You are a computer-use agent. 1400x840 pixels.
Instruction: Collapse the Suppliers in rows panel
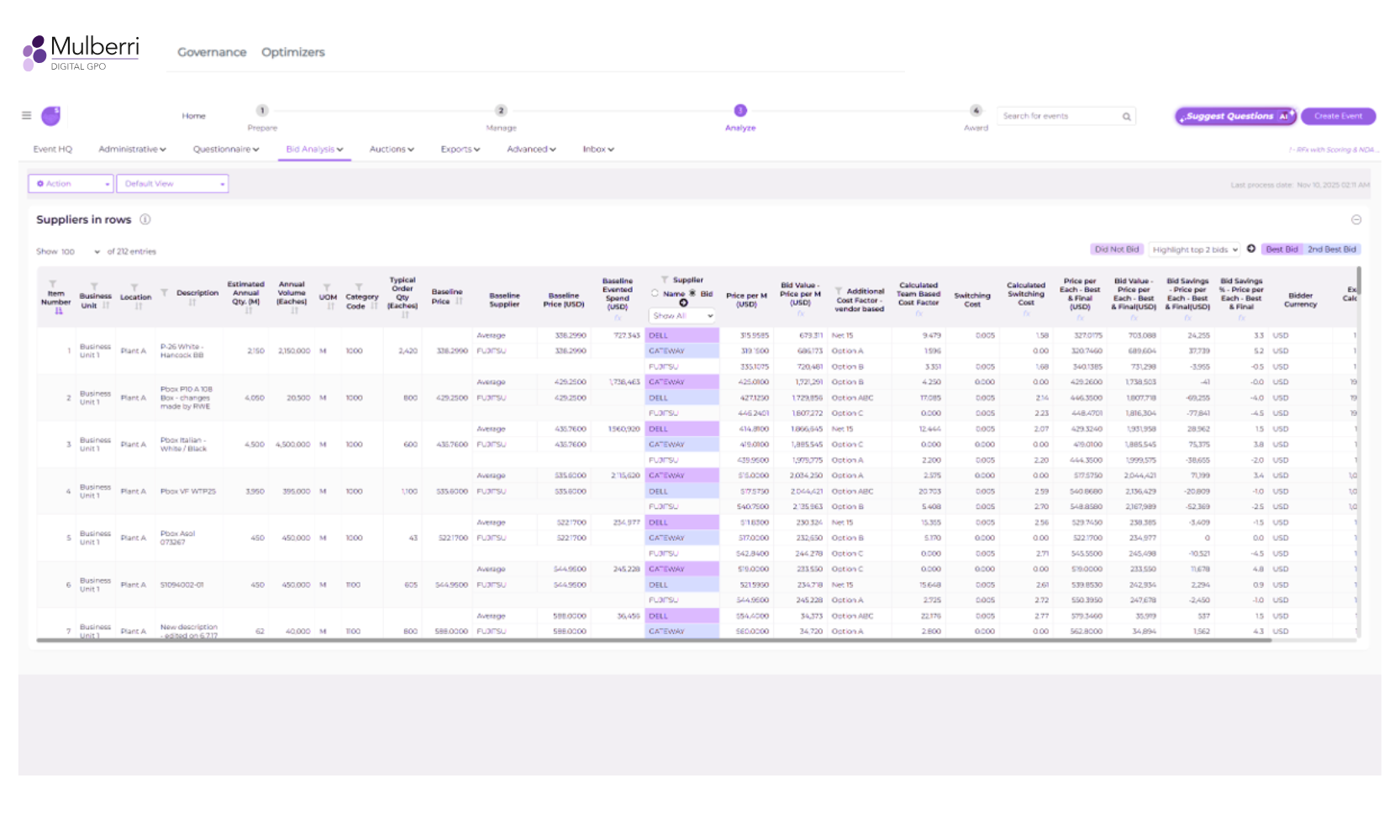(1358, 220)
